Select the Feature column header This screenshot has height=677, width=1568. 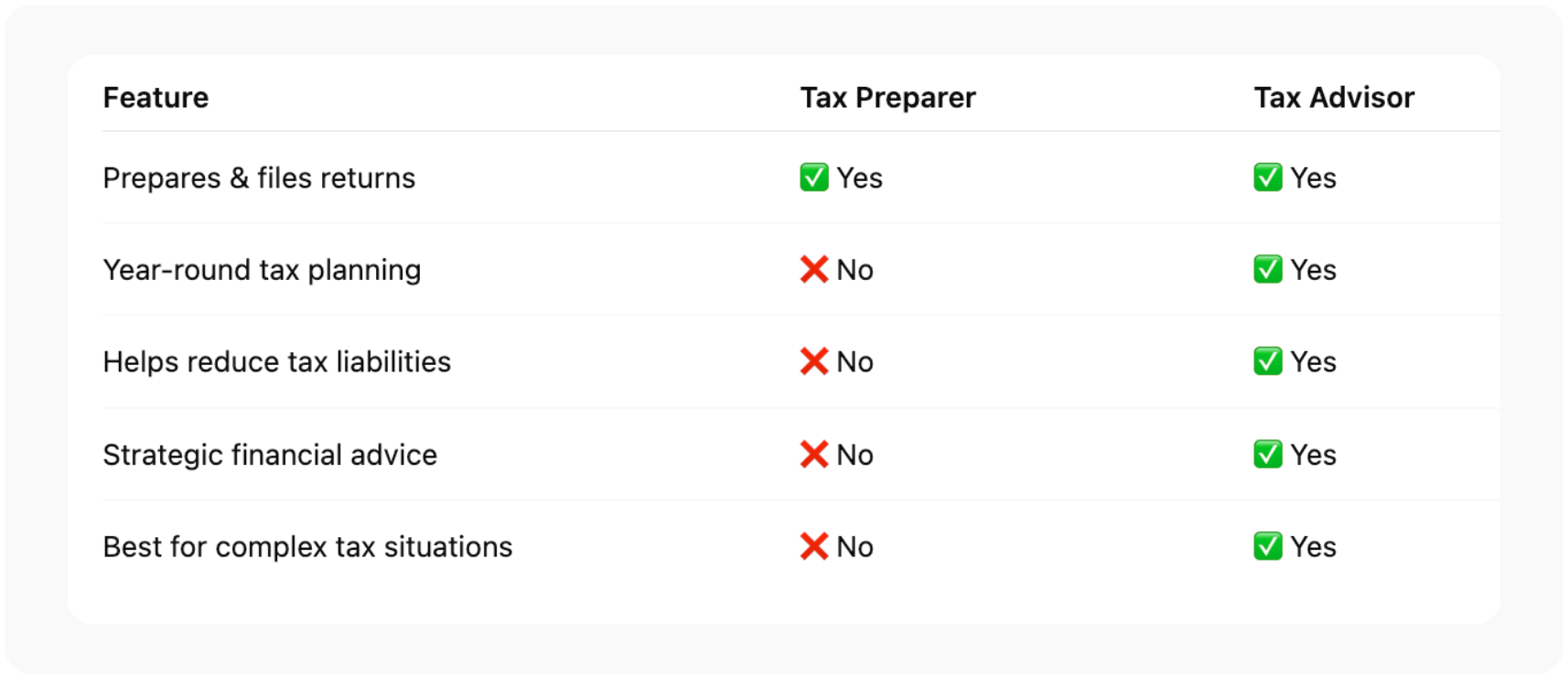pyautogui.click(x=156, y=98)
